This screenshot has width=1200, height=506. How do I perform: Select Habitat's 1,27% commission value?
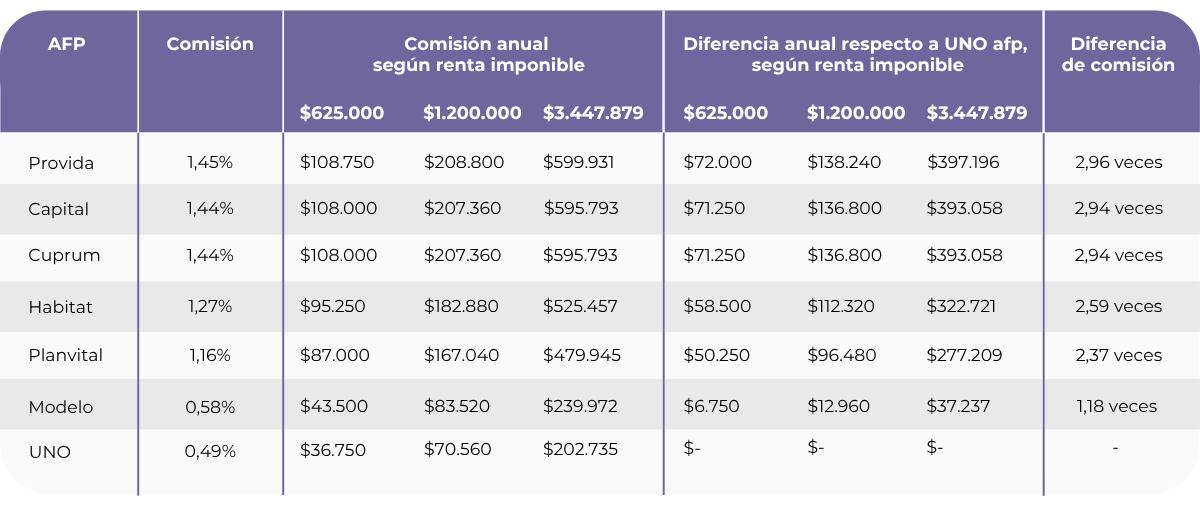[x=210, y=306]
